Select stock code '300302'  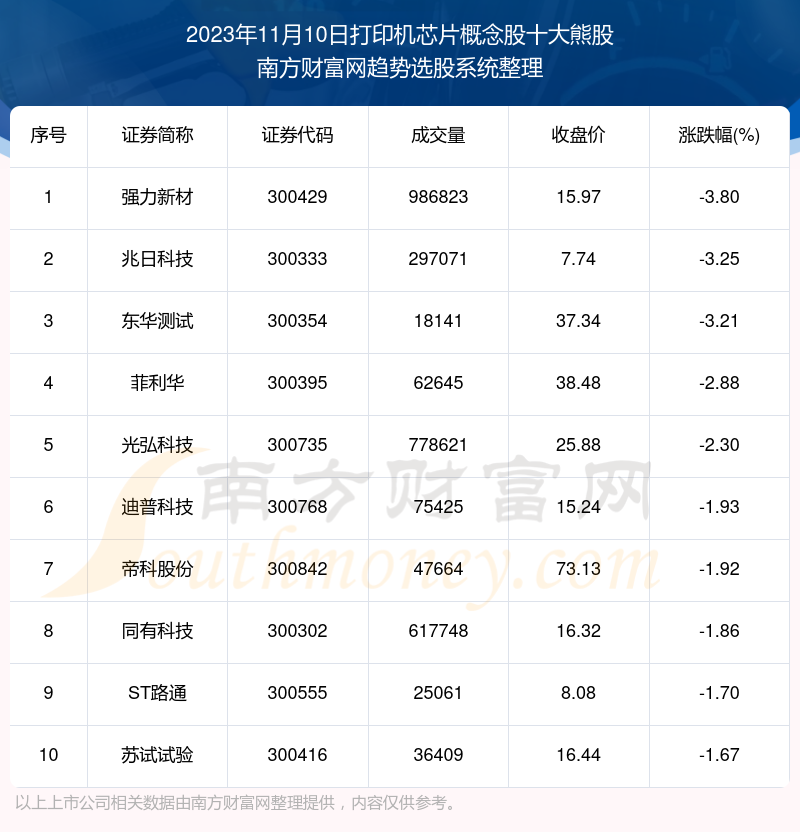(x=297, y=631)
